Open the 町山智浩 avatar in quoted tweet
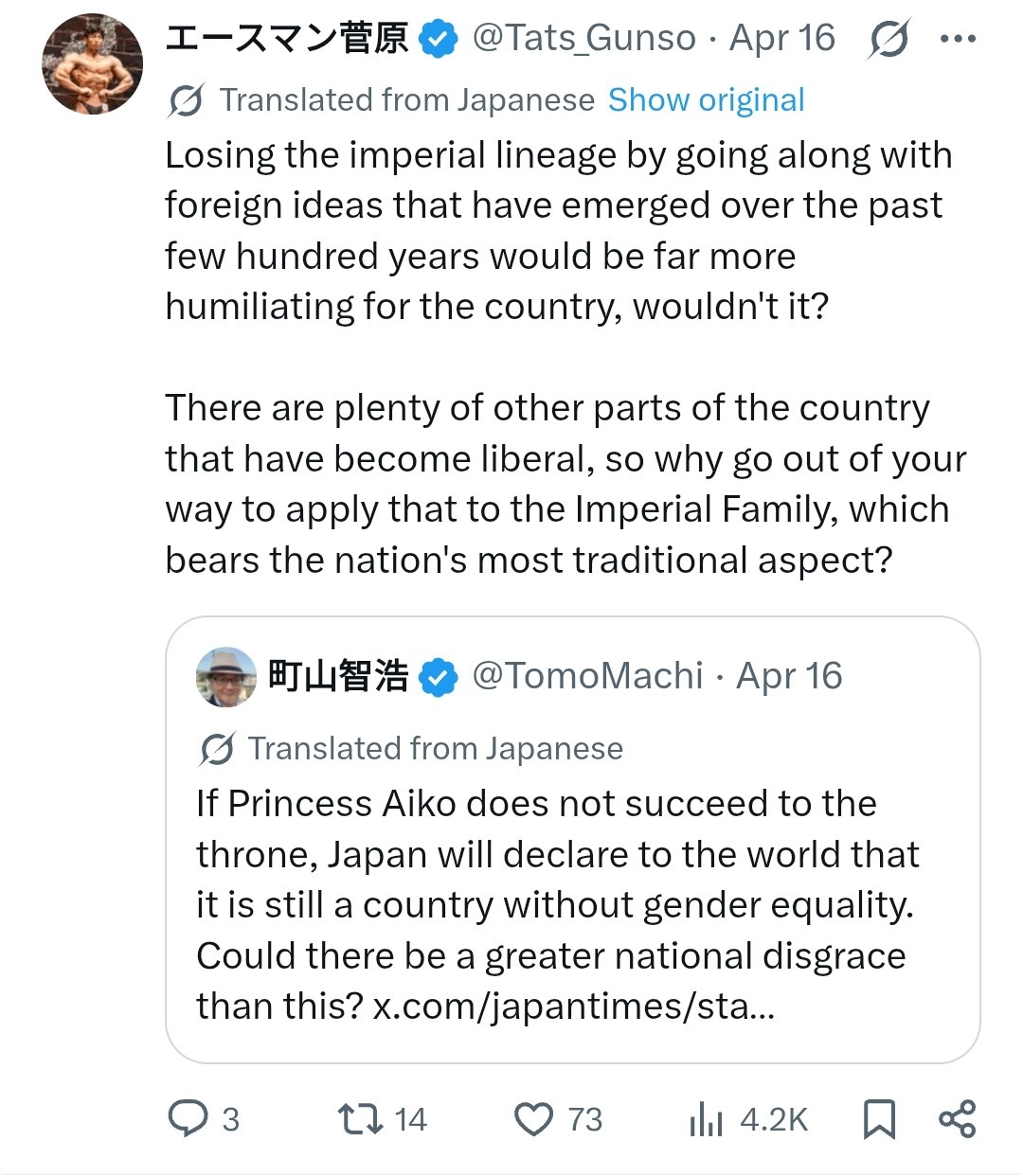This screenshot has height=1176, width=1023. [x=226, y=677]
